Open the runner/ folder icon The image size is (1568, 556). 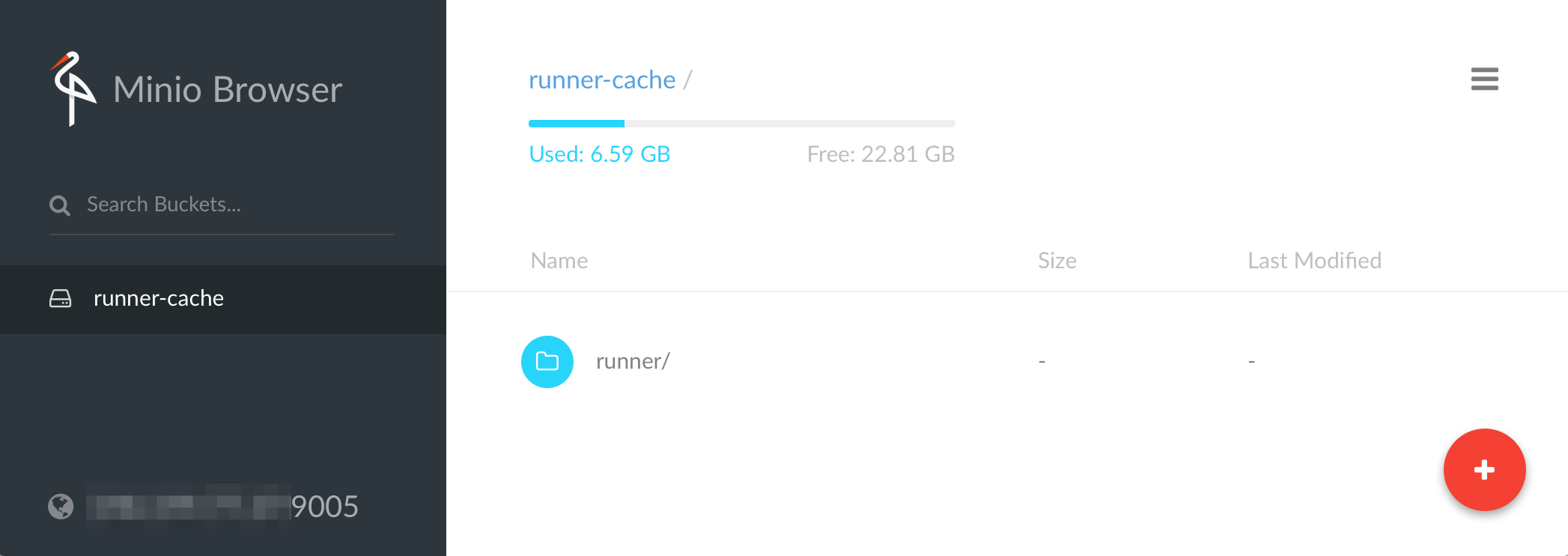pos(547,361)
